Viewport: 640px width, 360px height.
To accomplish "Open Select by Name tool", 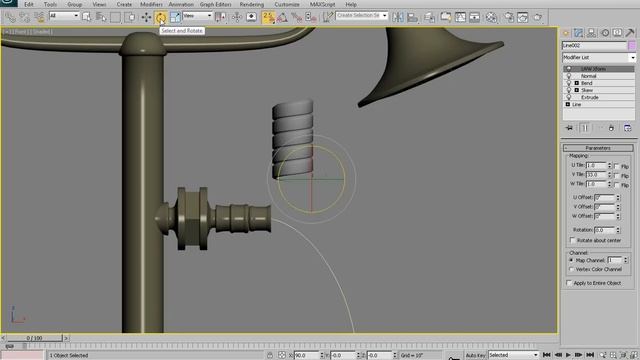I will click(x=101, y=17).
